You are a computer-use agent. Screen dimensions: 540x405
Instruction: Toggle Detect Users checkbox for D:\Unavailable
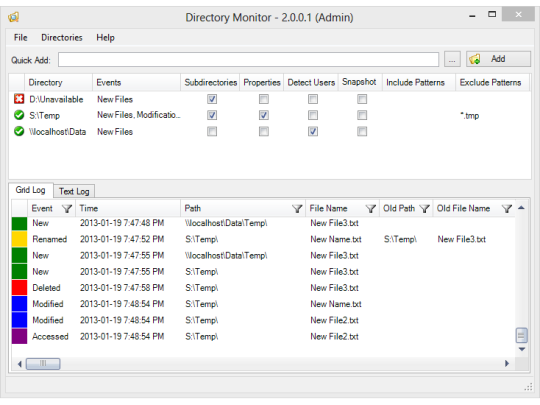click(x=313, y=99)
